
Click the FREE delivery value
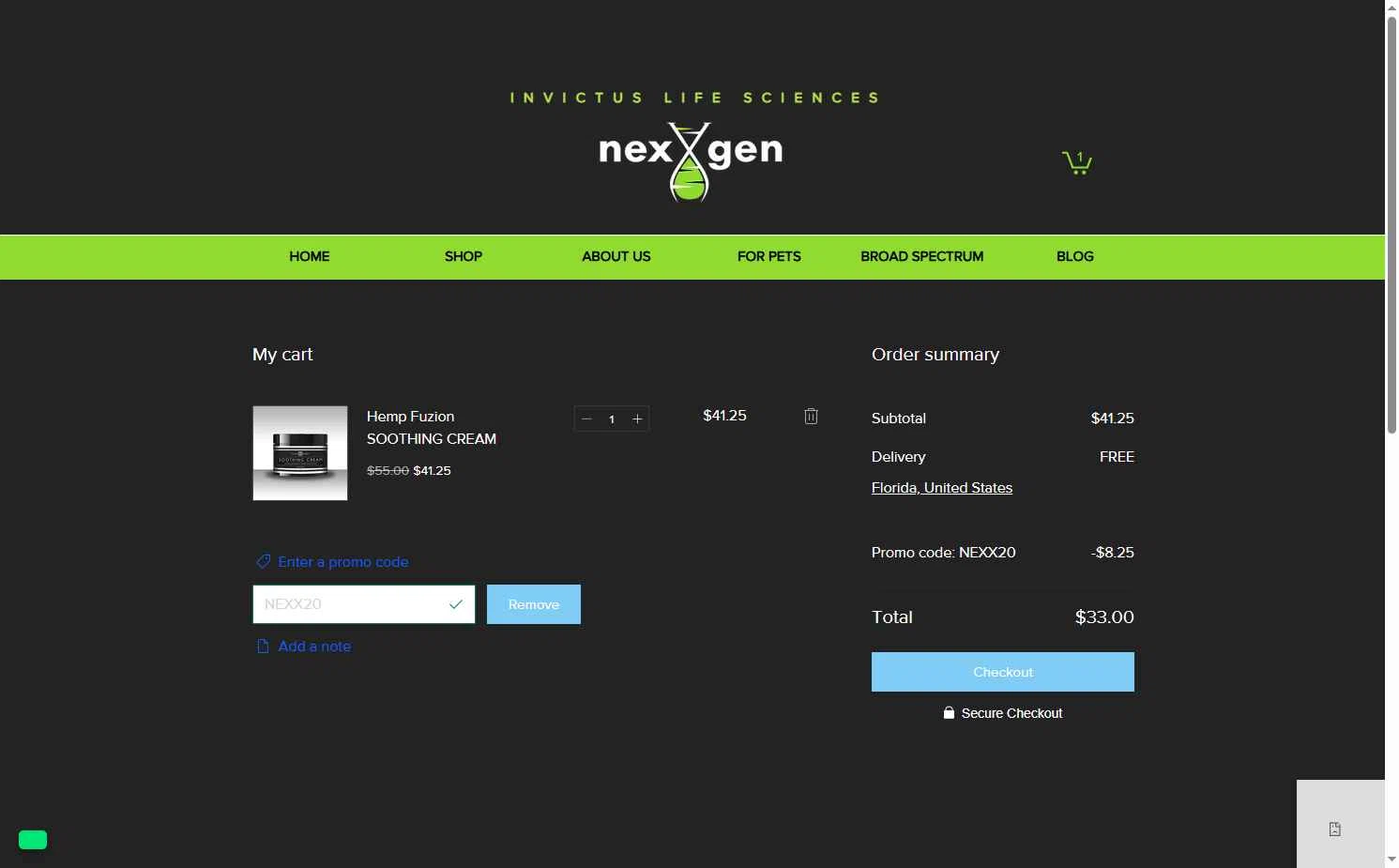1117,457
